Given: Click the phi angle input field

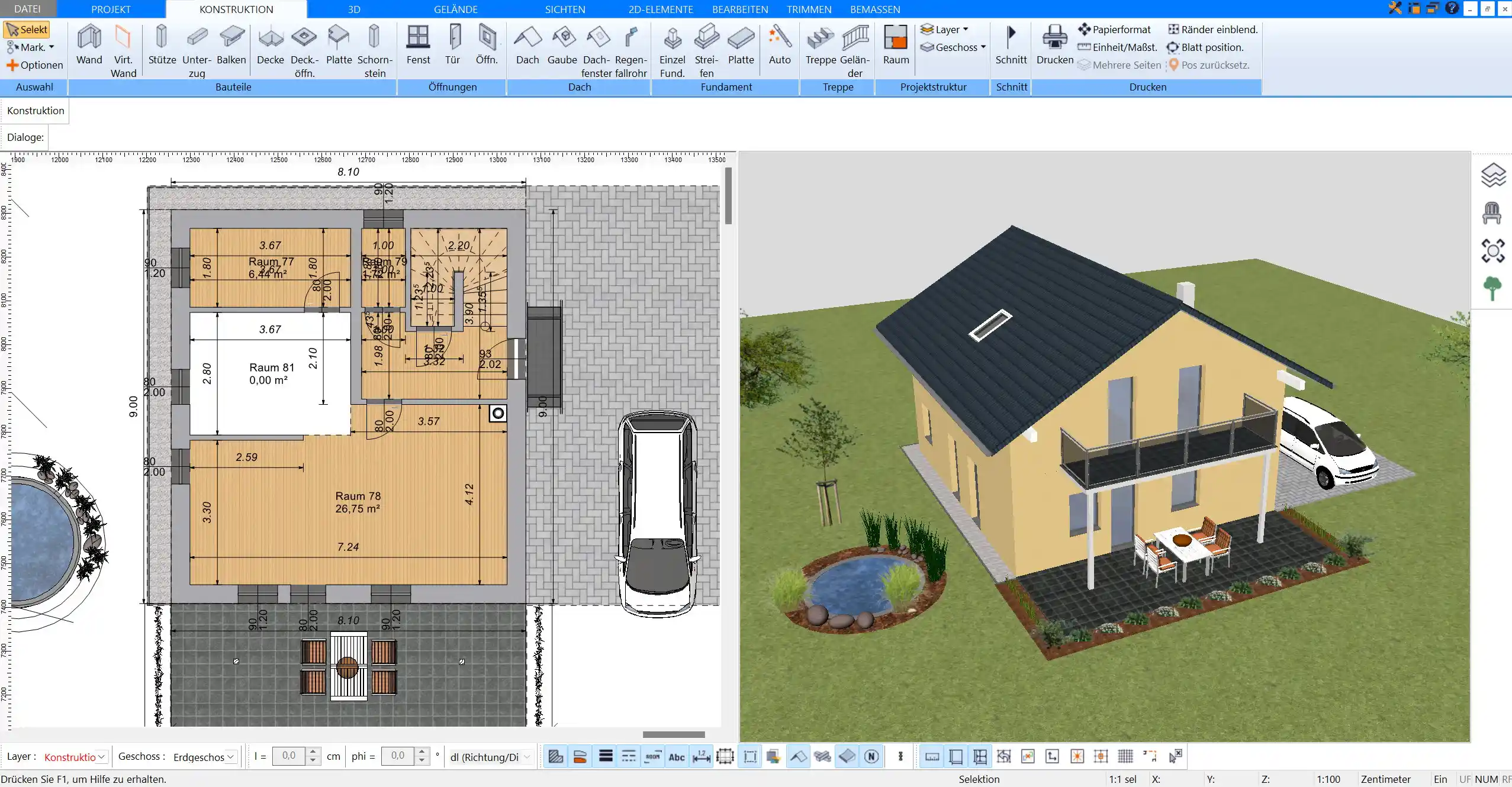Looking at the screenshot, I should tap(398, 756).
